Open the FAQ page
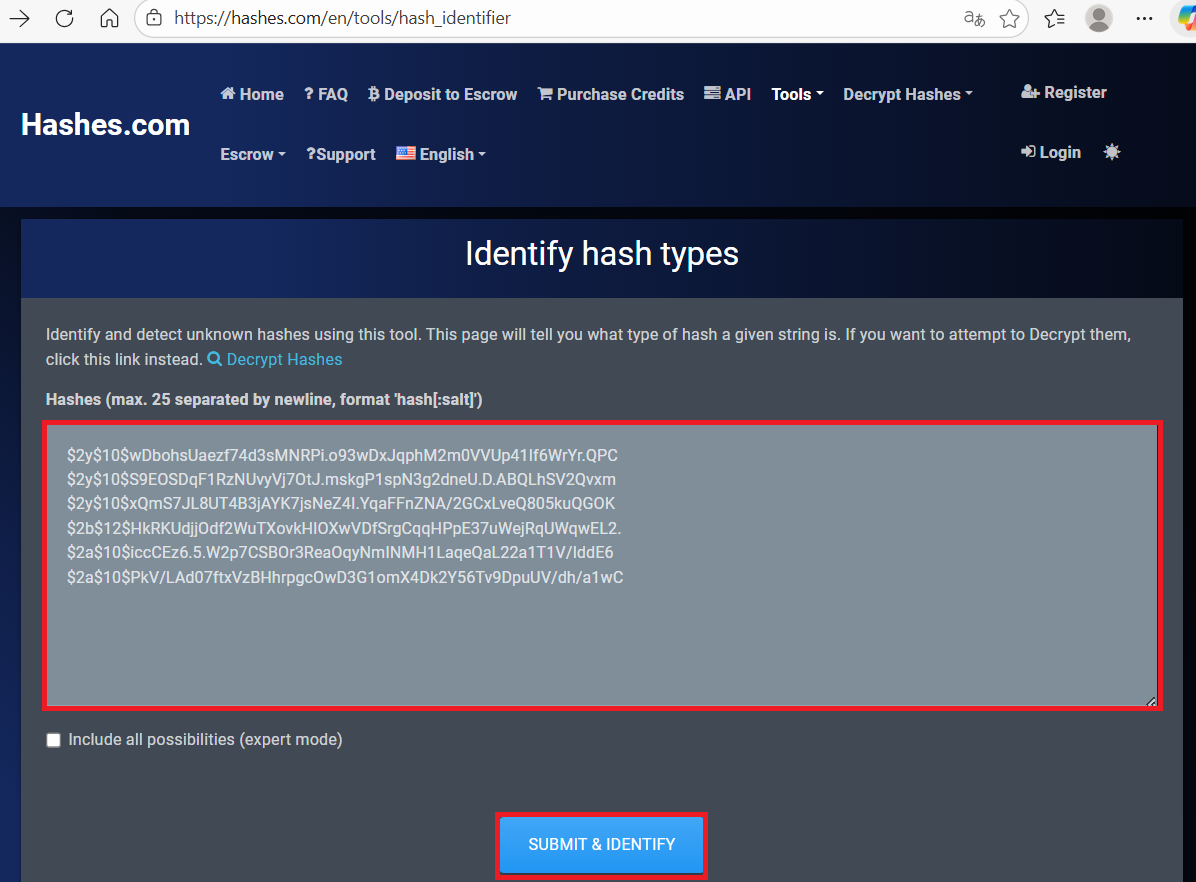 coord(326,94)
